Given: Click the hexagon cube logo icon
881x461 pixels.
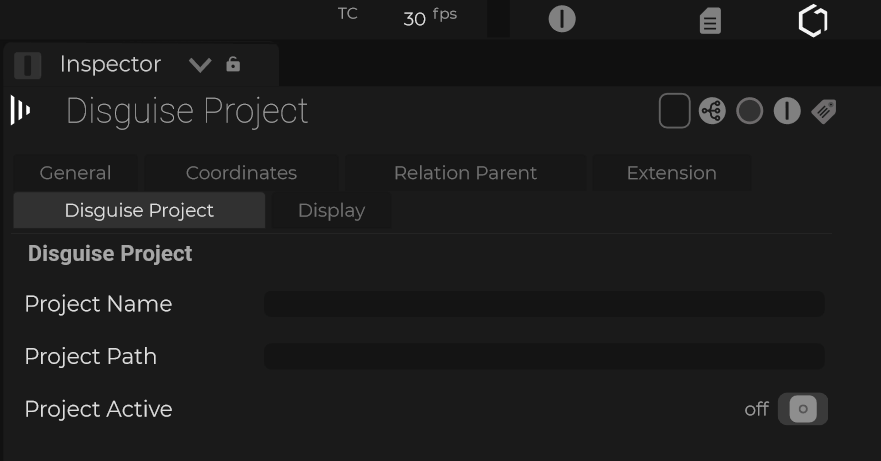Looking at the screenshot, I should point(813,20).
